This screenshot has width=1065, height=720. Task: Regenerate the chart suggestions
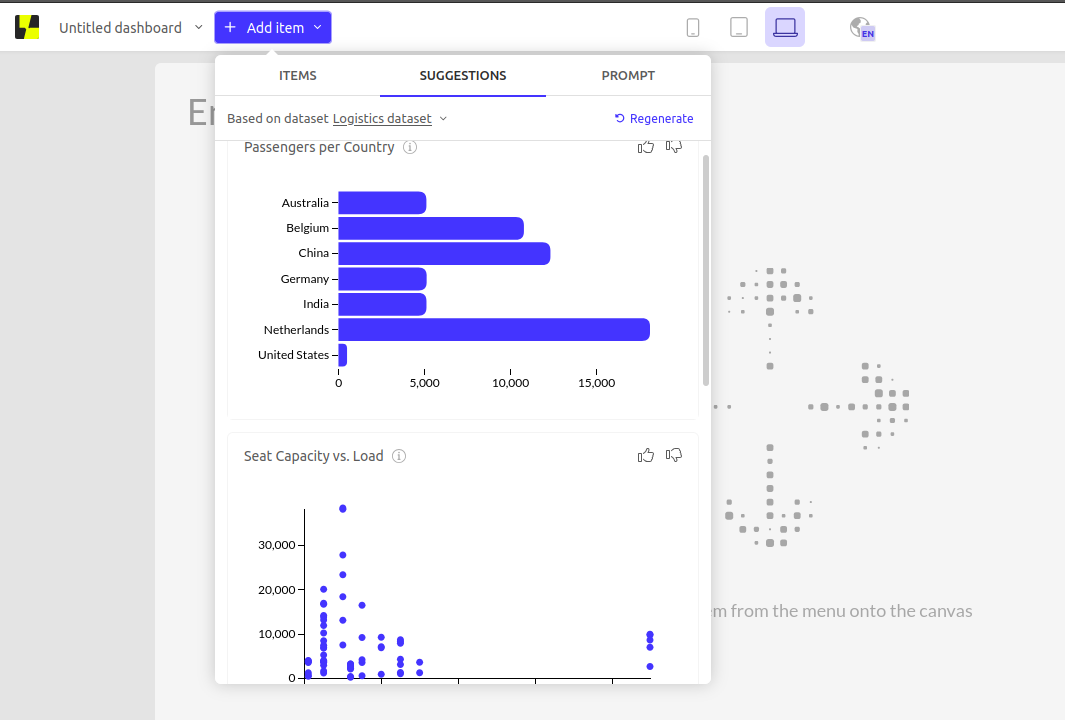654,119
